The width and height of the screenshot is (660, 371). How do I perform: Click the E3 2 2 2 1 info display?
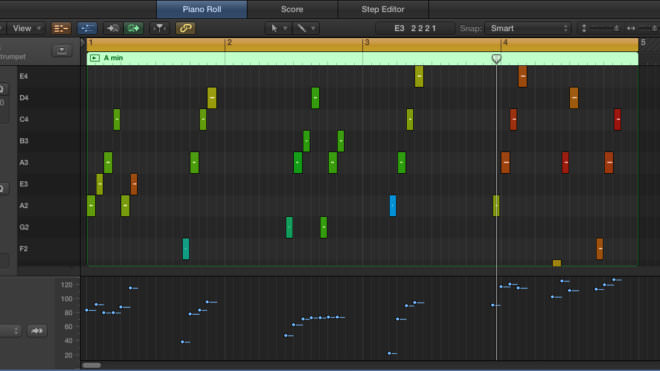(x=415, y=28)
